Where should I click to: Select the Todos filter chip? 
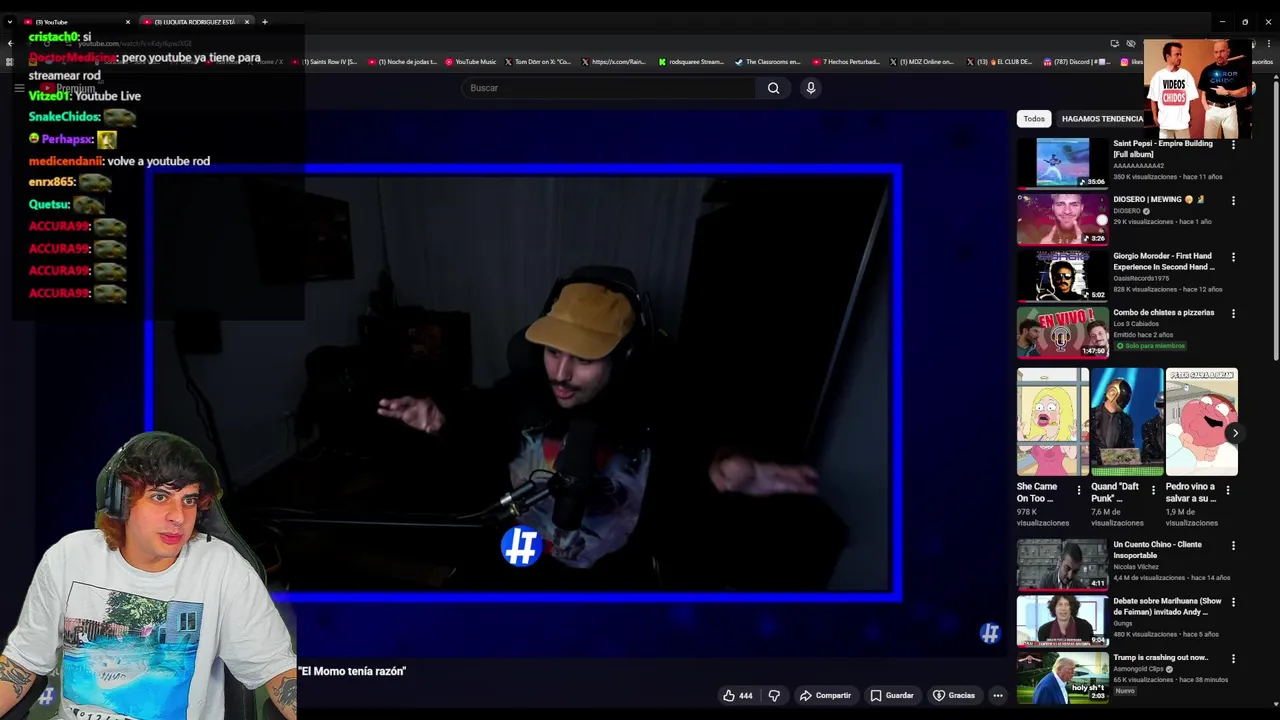click(x=1034, y=119)
